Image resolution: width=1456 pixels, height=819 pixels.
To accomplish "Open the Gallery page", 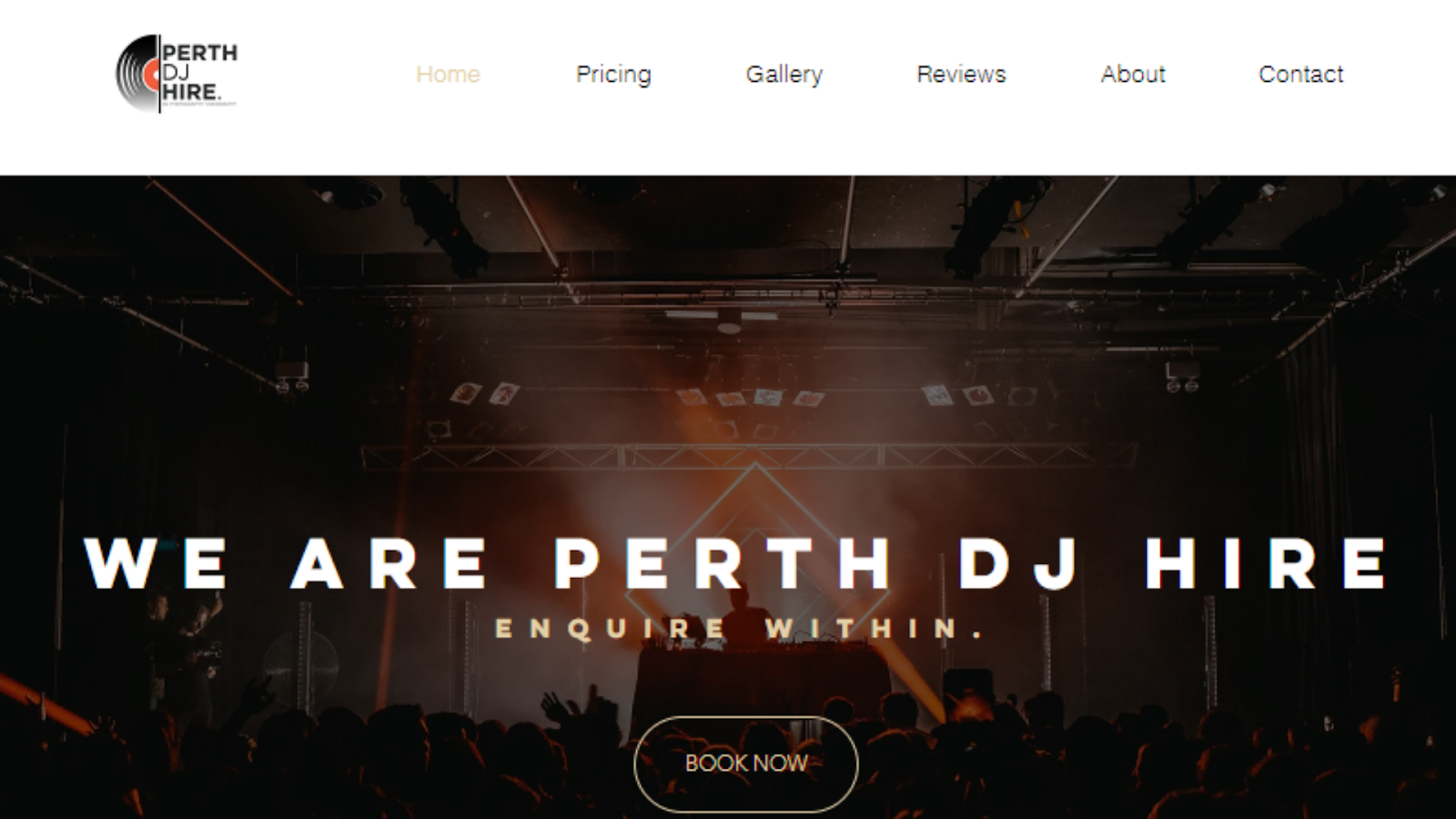I will pos(784,75).
